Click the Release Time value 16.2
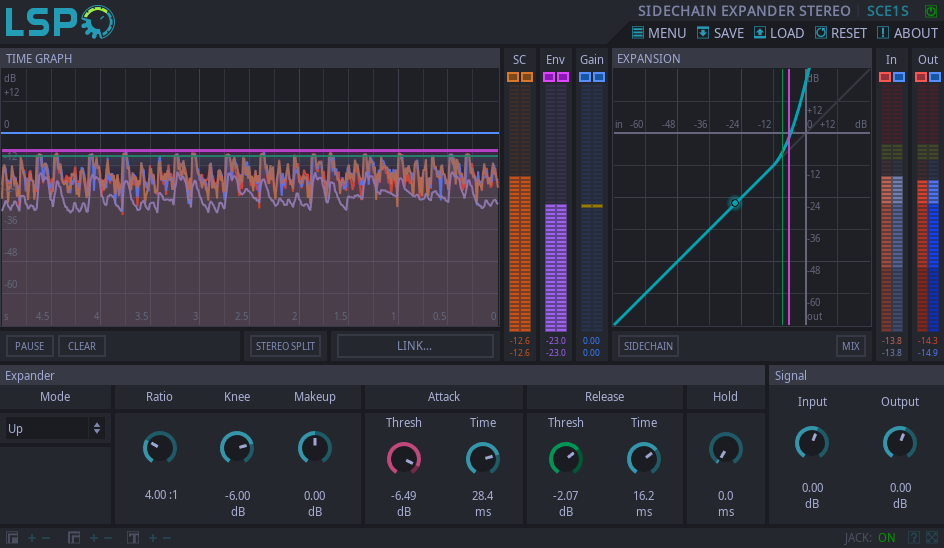 coord(644,496)
